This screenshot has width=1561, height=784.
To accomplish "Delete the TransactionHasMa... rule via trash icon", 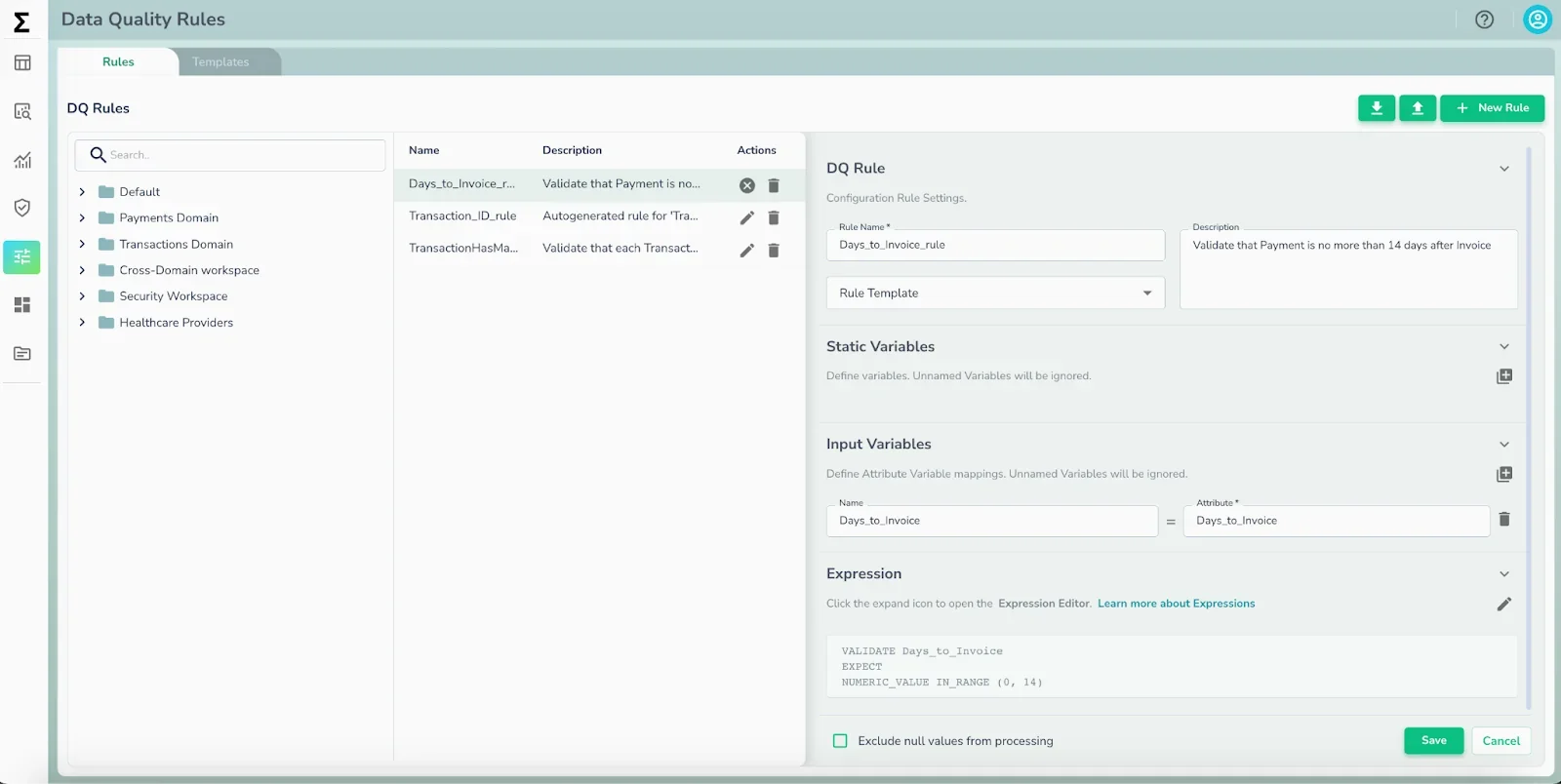I will click(774, 251).
